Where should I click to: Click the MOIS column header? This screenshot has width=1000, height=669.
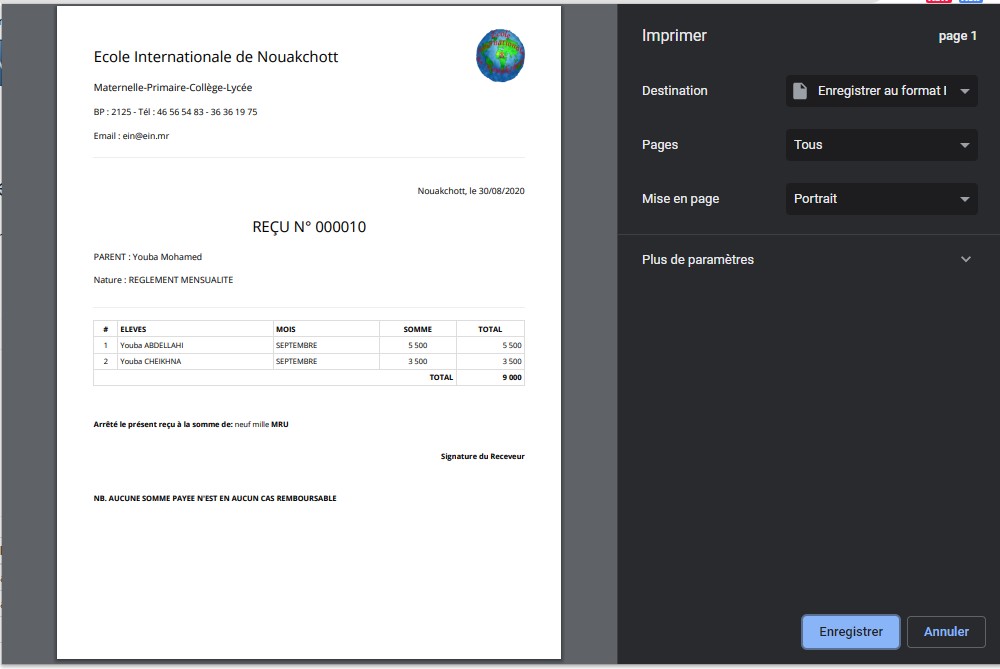tap(286, 329)
